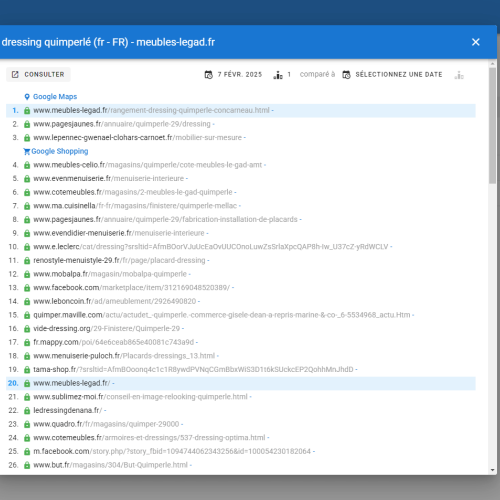The width and height of the screenshot is (500, 500).
Task: Open the Google Maps link
Action: [x=55, y=97]
